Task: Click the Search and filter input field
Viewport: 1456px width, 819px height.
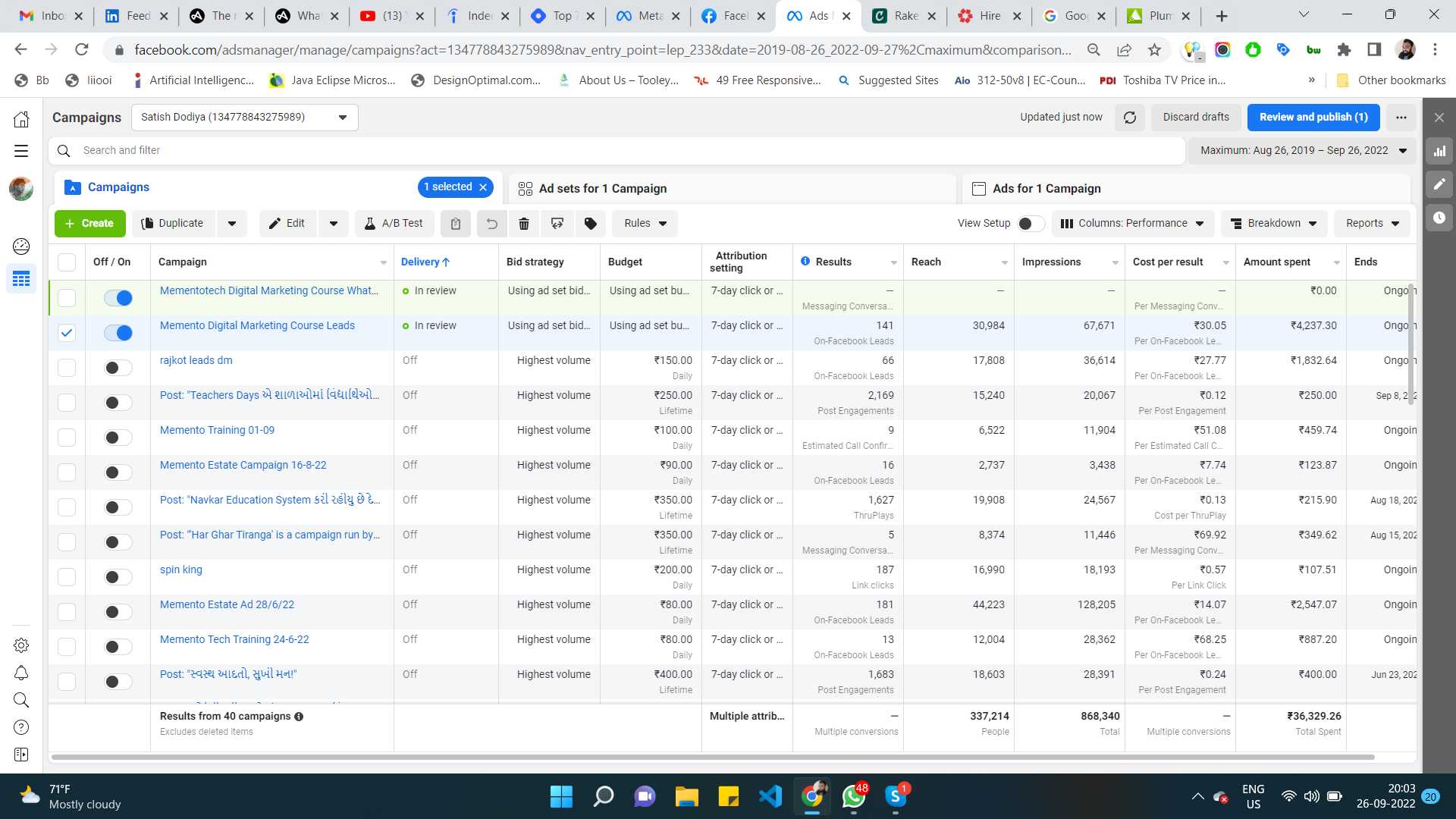Action: pos(617,151)
